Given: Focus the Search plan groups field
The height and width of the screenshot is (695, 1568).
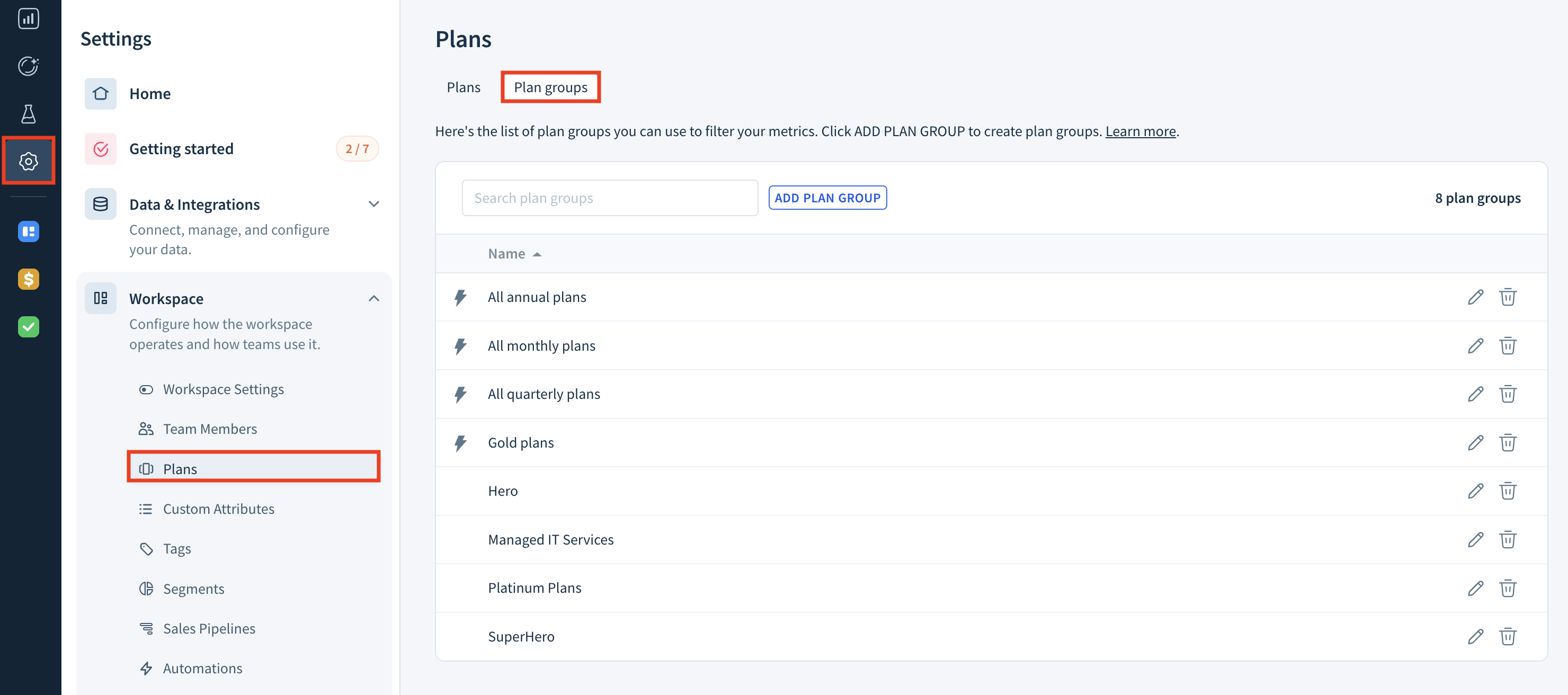Looking at the screenshot, I should (609, 198).
